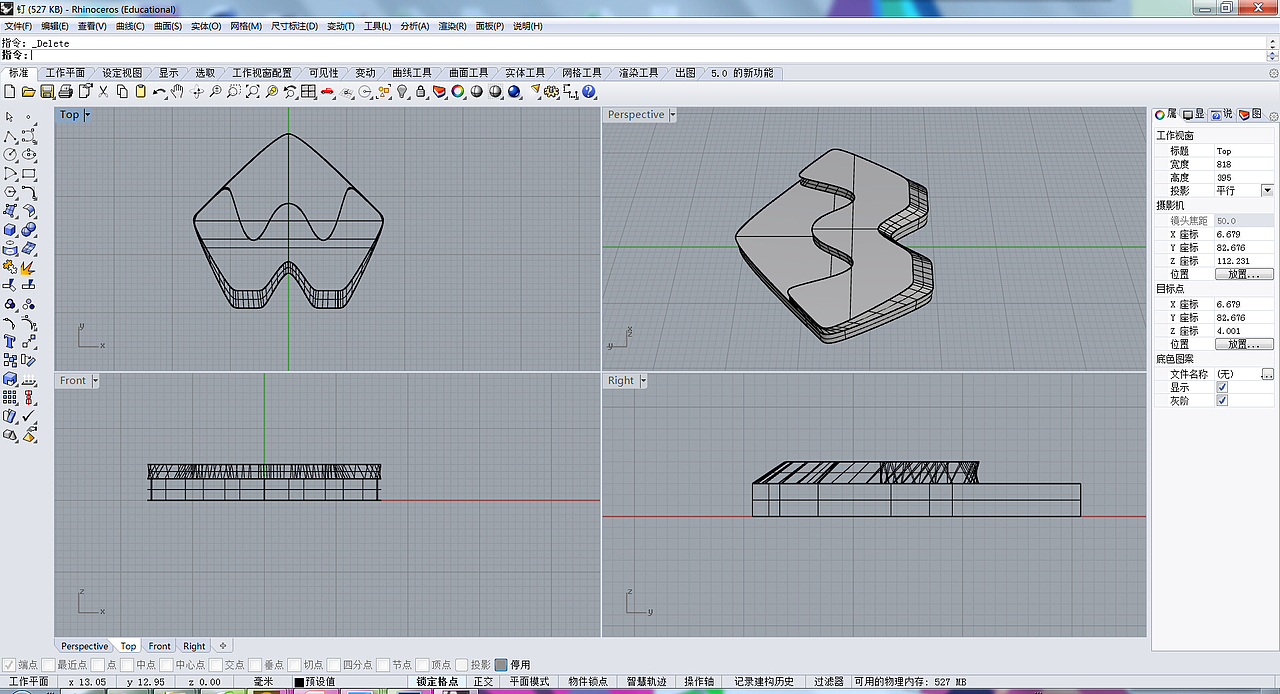Click the Explode icon in left toolbar
1280x694 pixels.
(x=29, y=266)
